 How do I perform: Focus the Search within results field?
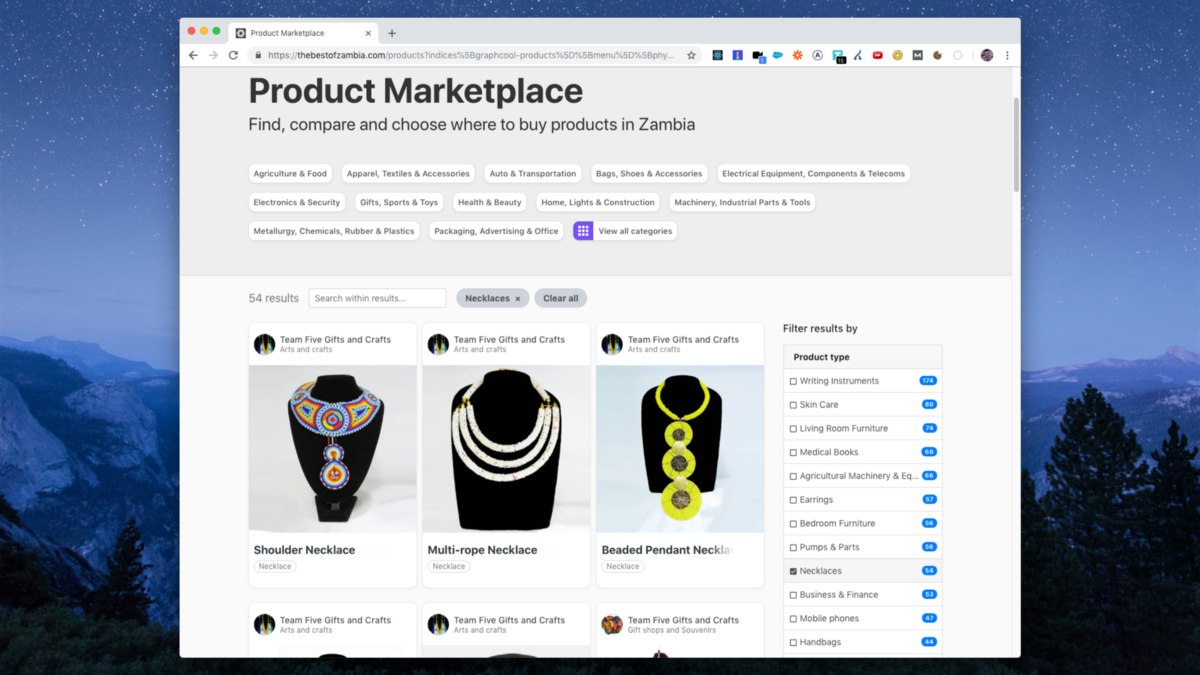click(377, 298)
